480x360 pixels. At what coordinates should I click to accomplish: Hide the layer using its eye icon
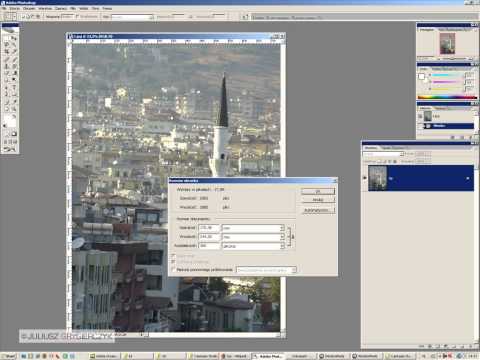(365, 178)
